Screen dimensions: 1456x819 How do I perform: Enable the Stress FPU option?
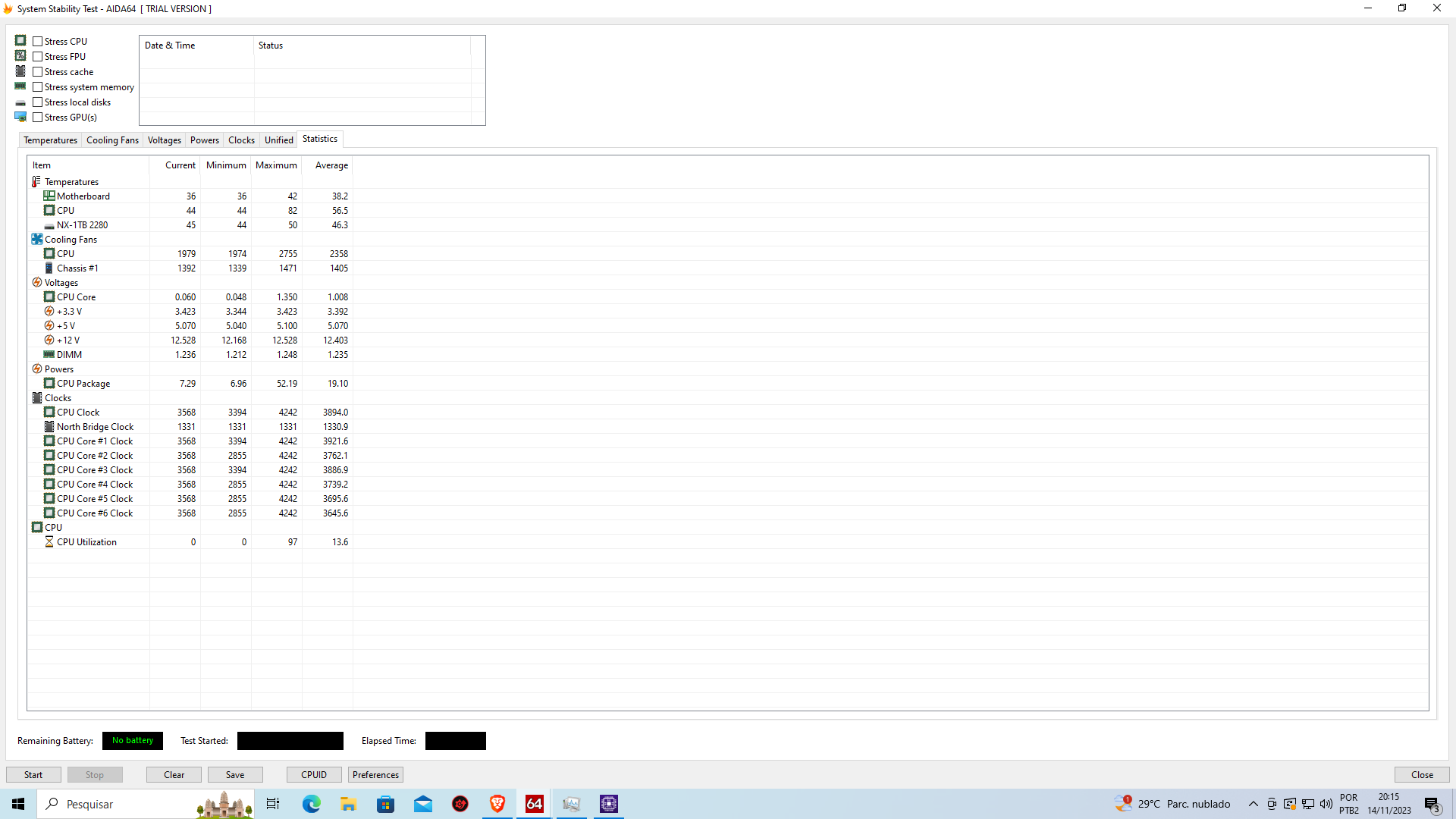(x=37, y=57)
